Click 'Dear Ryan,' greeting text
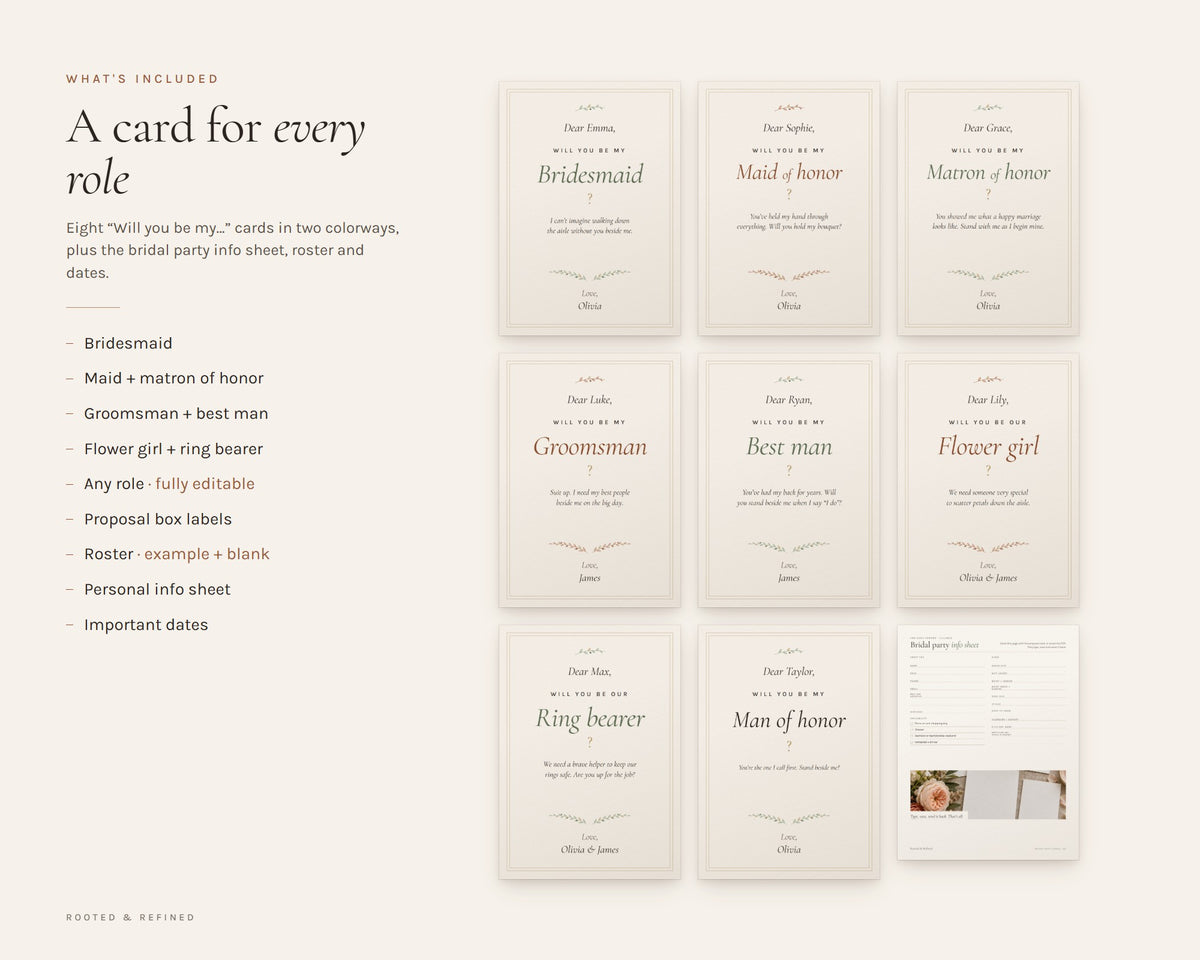This screenshot has height=960, width=1200. coord(789,400)
